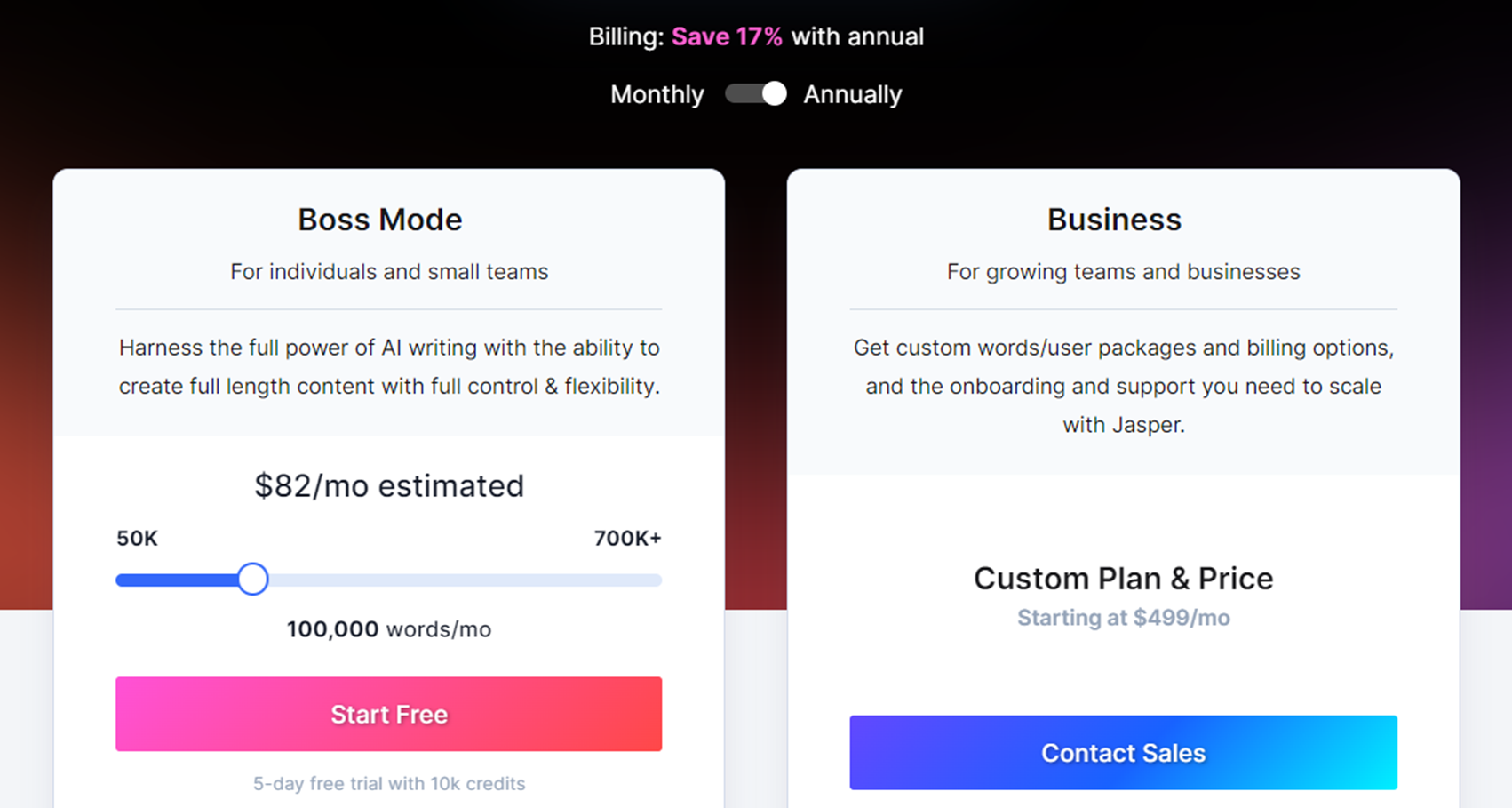Click the 50K minimum slider label
Screen dimensions: 1512x808
tap(137, 538)
